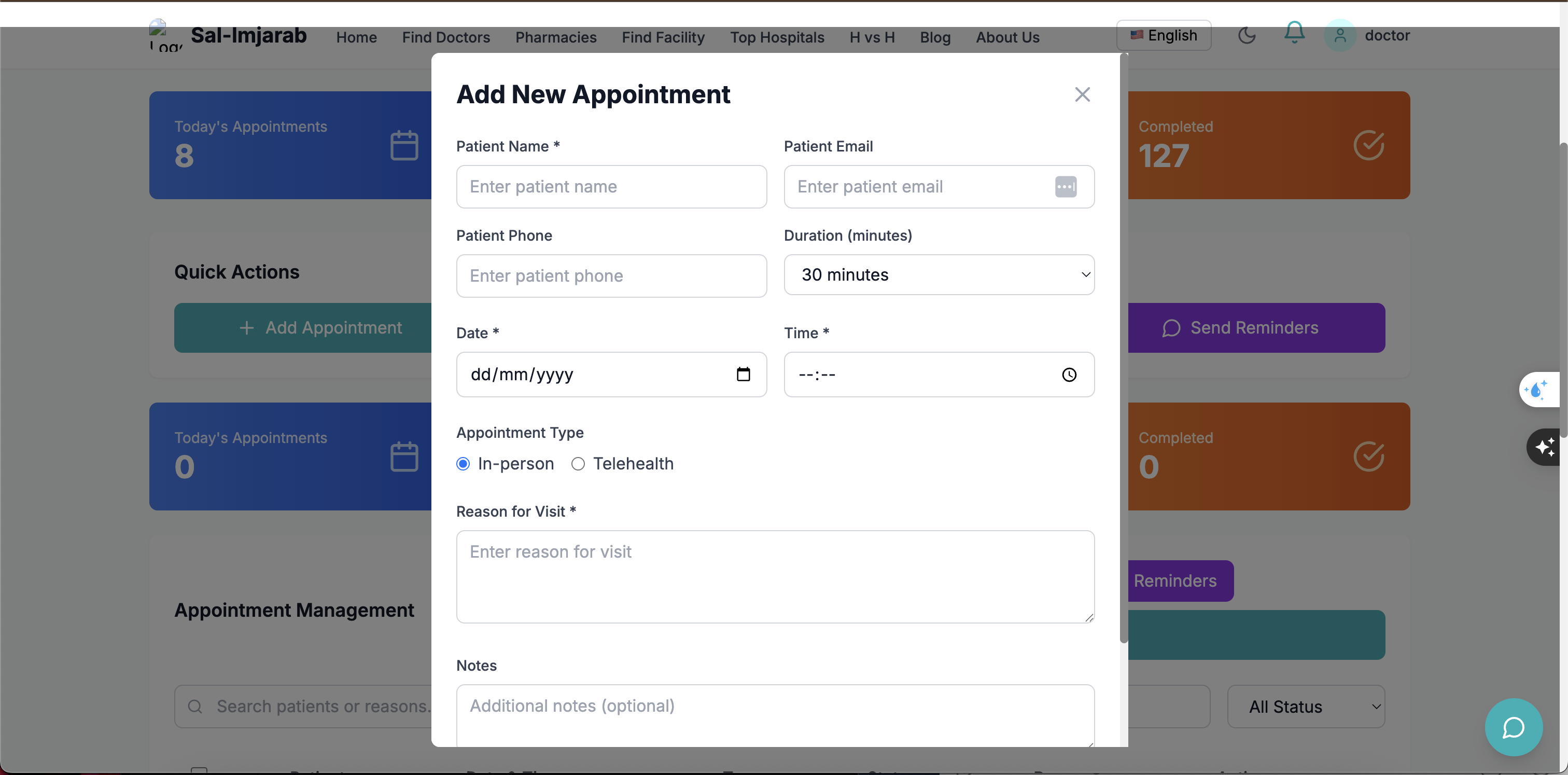Open notifications via the bell icon

[x=1294, y=33]
